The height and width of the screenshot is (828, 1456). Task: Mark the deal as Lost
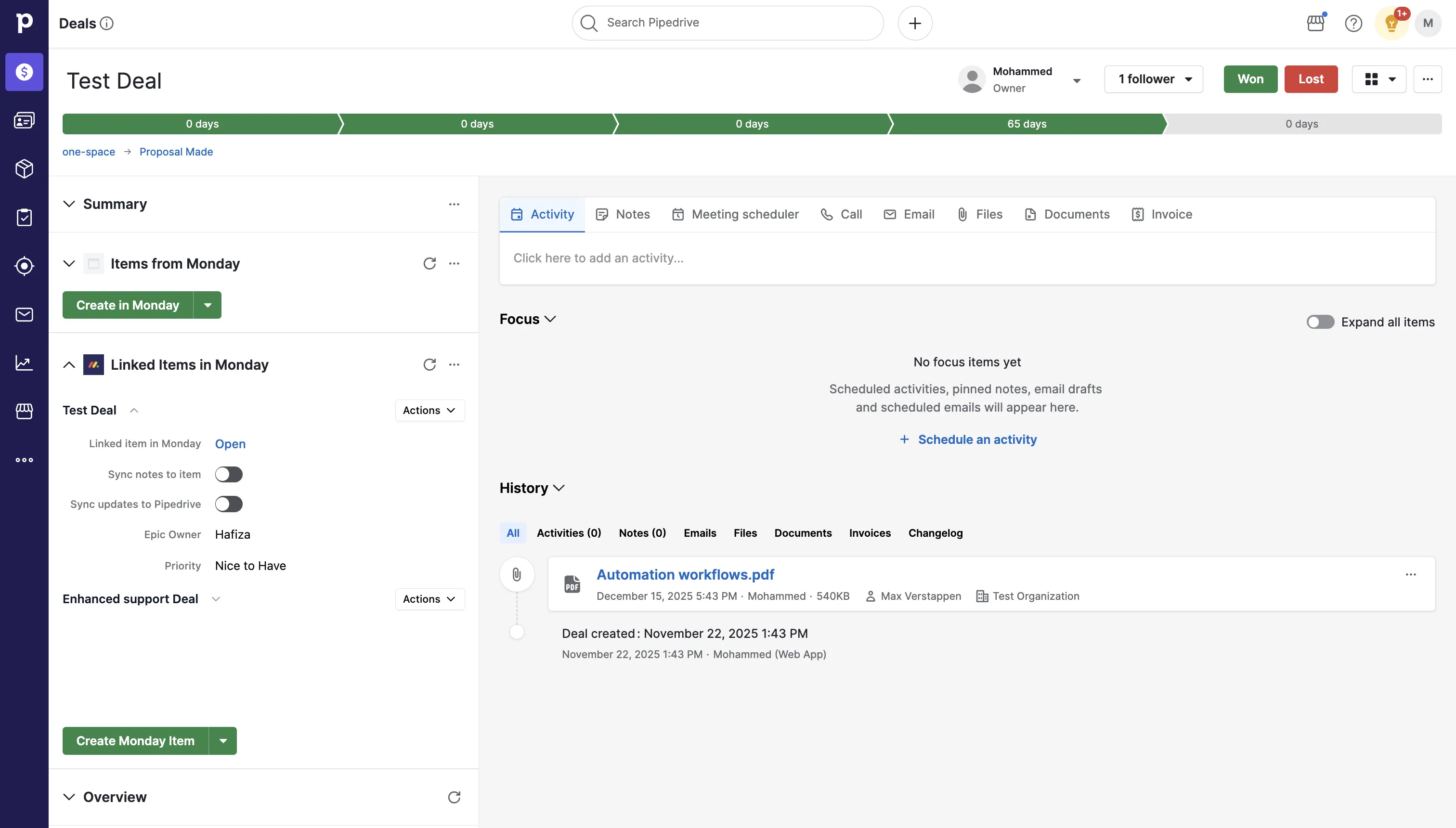point(1311,79)
